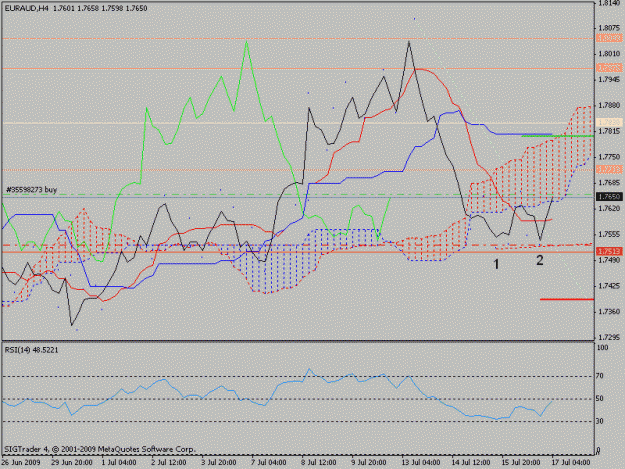Click the 9 Jul 20:00 time label
Image resolution: width=625 pixels, height=469 pixels.
[368, 462]
